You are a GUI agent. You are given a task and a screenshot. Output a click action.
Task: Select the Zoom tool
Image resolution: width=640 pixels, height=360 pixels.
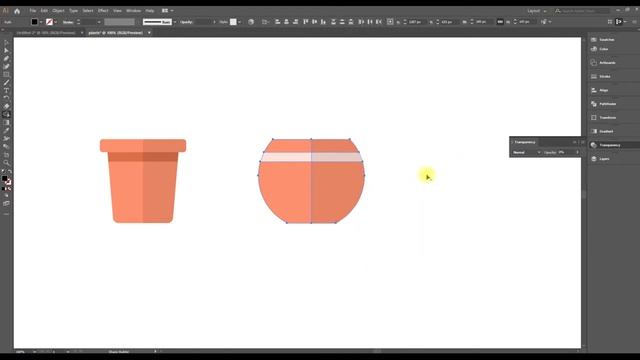pos(6,163)
